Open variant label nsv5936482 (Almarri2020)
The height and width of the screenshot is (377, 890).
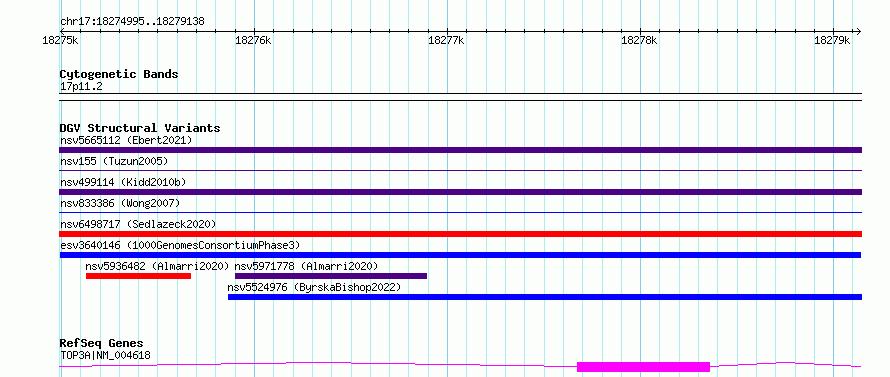[x=157, y=266]
